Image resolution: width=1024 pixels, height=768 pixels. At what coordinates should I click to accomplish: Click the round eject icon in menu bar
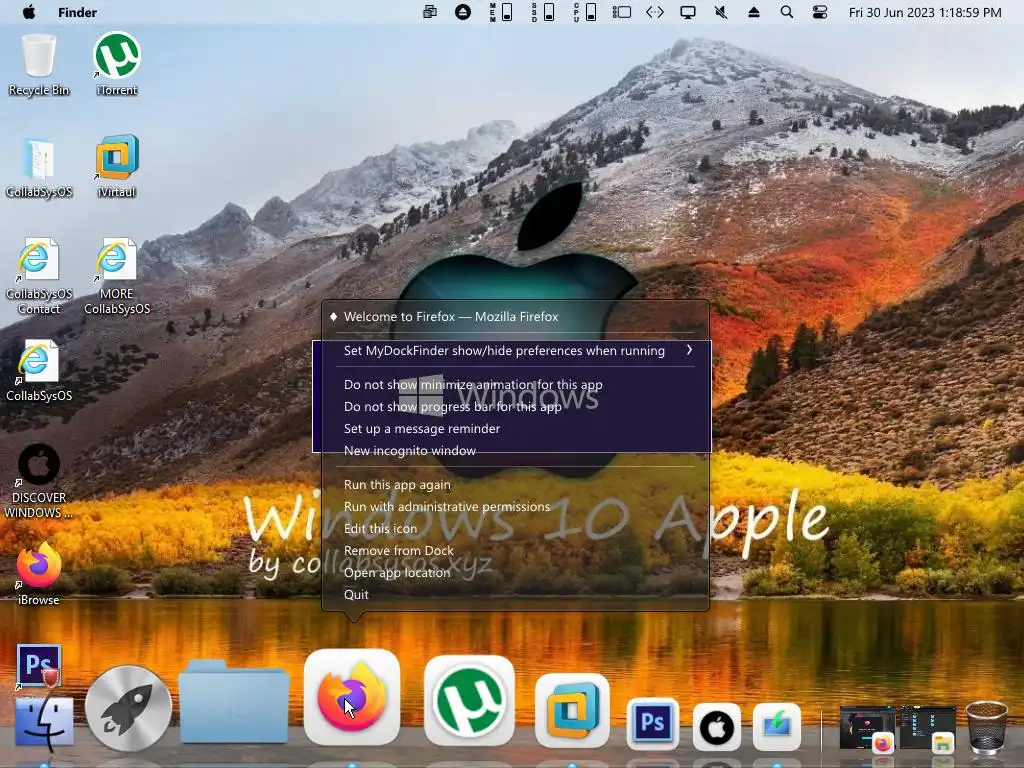462,12
